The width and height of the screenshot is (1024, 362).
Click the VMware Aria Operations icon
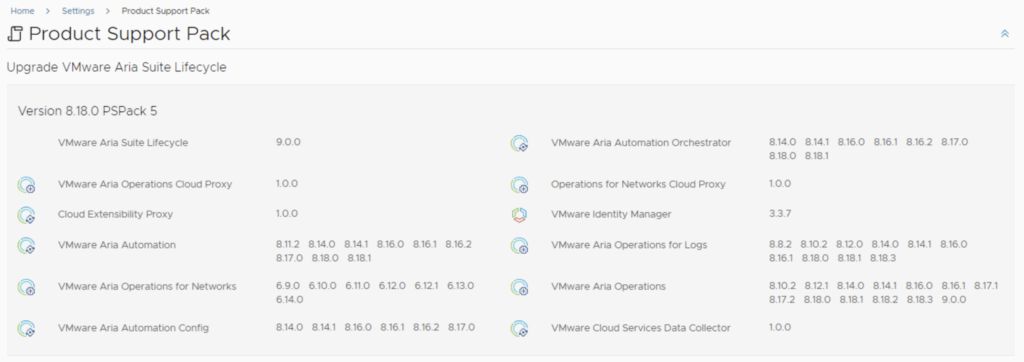pyautogui.click(x=519, y=287)
